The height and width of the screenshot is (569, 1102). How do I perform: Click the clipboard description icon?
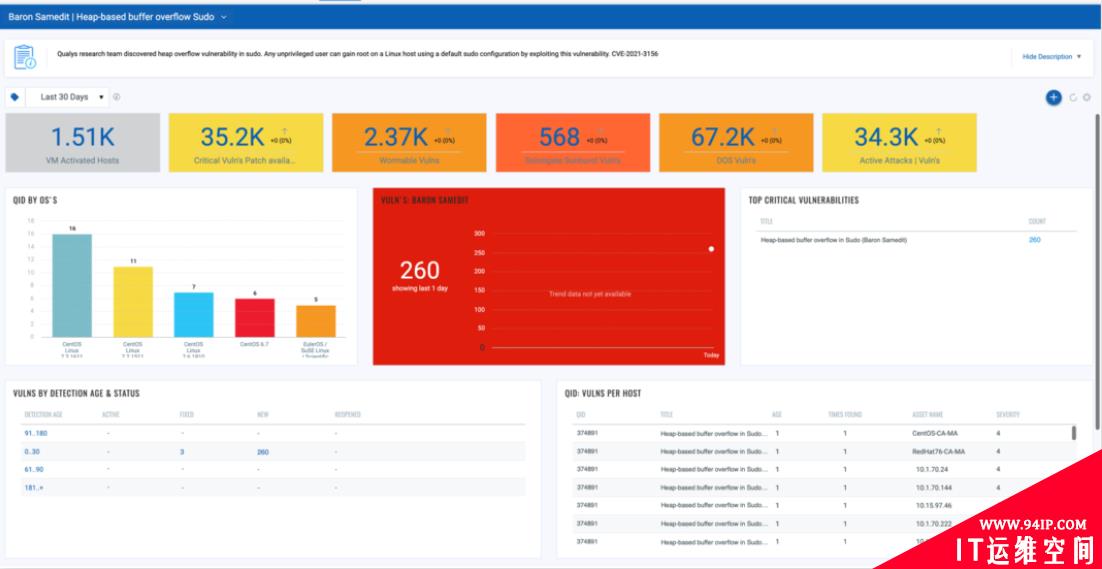pos(25,57)
